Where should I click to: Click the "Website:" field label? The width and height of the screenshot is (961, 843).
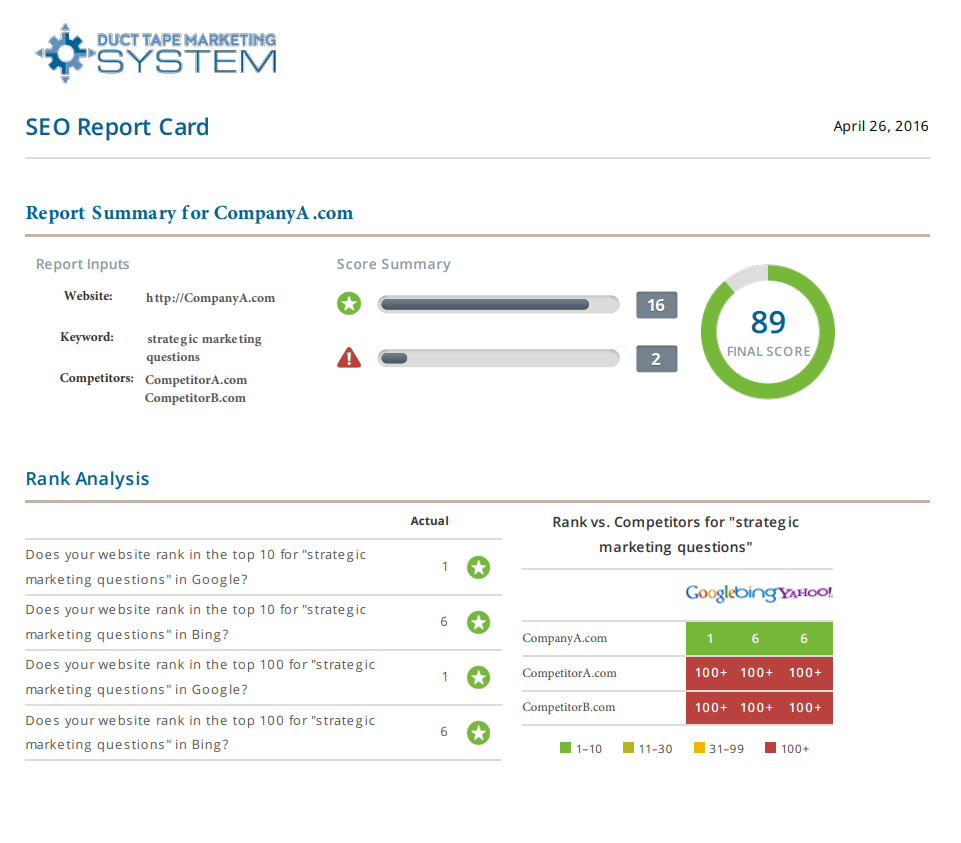click(x=88, y=296)
